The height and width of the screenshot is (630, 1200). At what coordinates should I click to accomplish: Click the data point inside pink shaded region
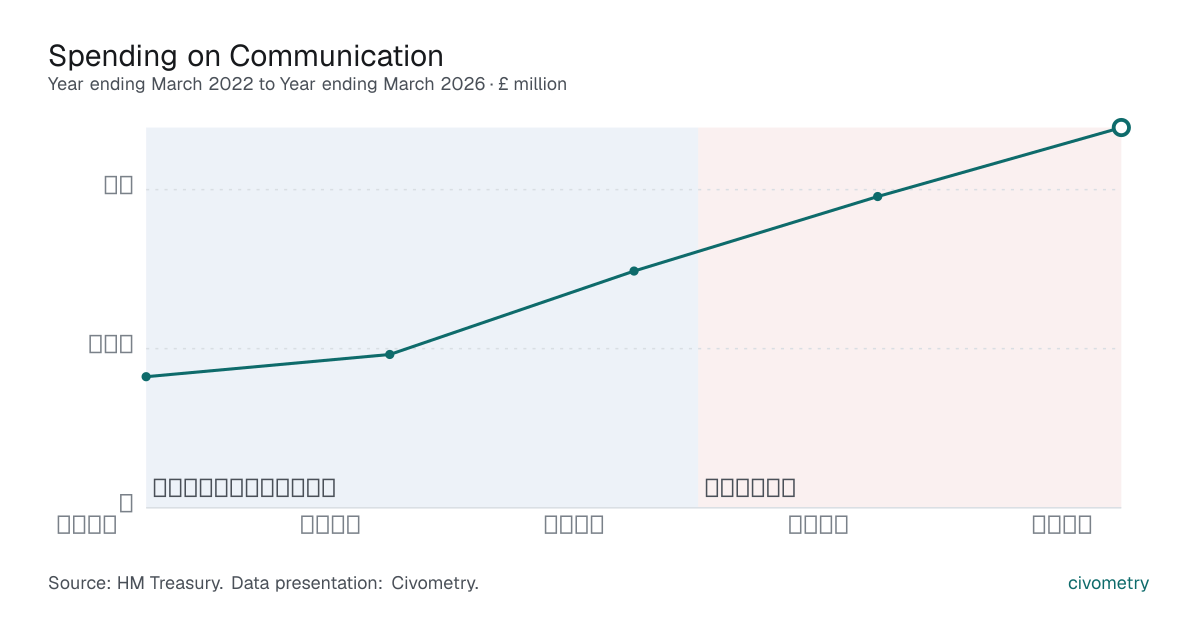878,196
